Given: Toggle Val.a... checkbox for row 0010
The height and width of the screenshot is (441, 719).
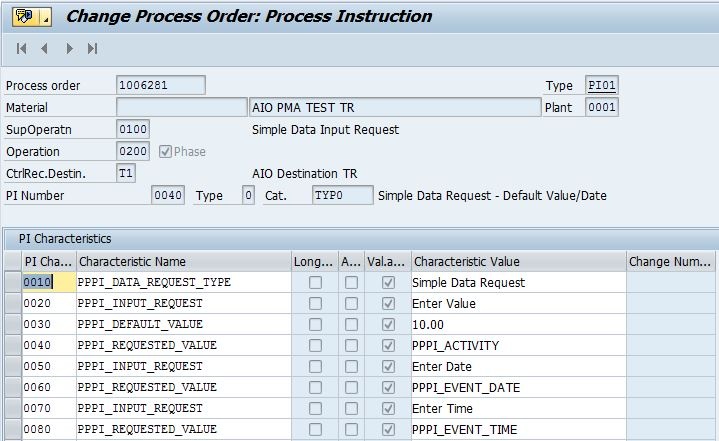Looking at the screenshot, I should click(388, 282).
